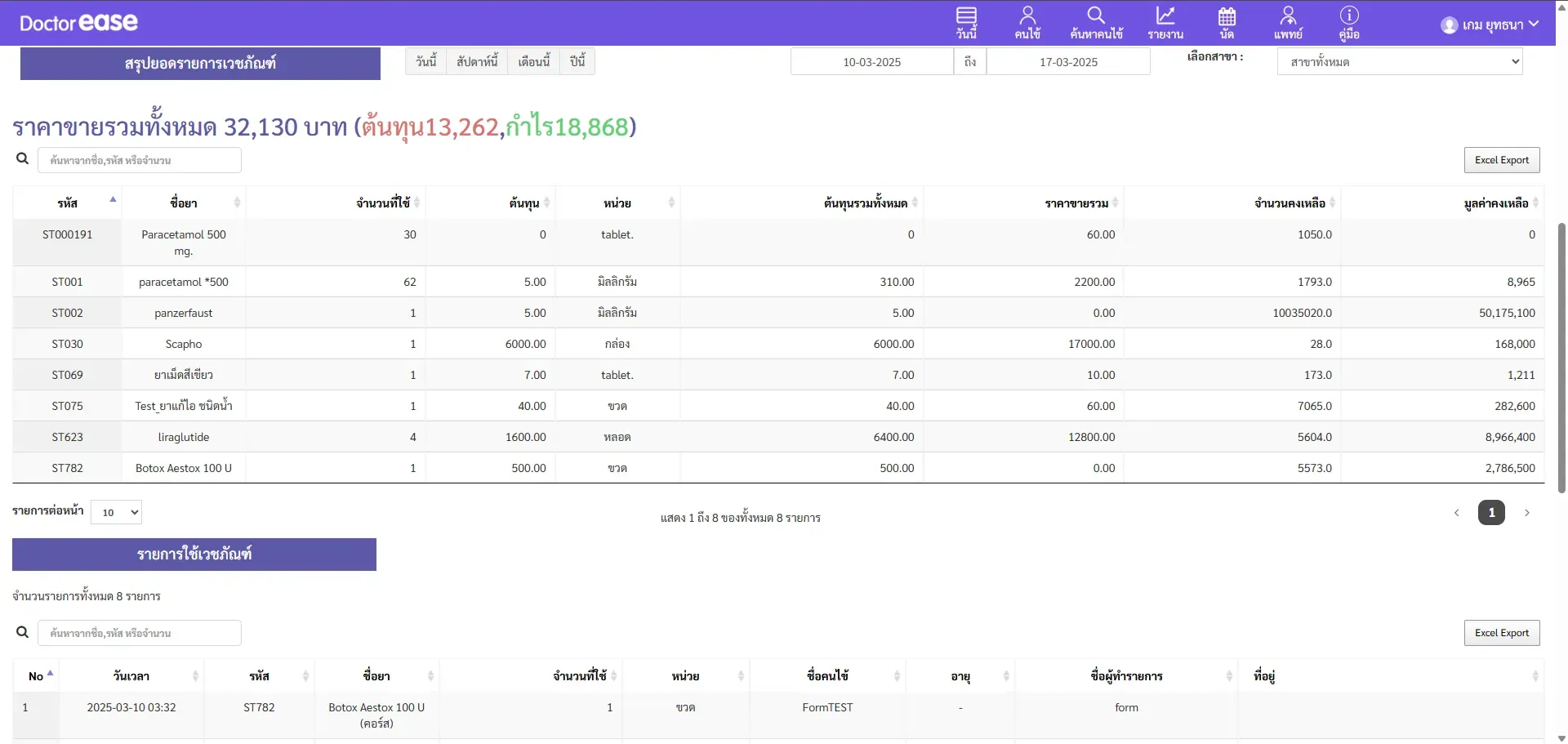Go to next page with pagination arrow

[x=1526, y=513]
